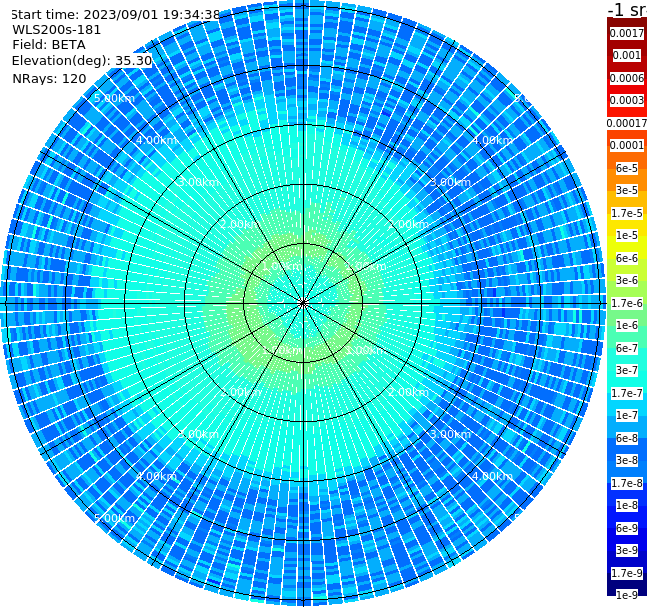Click the 6e-7 cyan colorbar label
Viewport: 647px width, 607px height.
[x=627, y=348]
